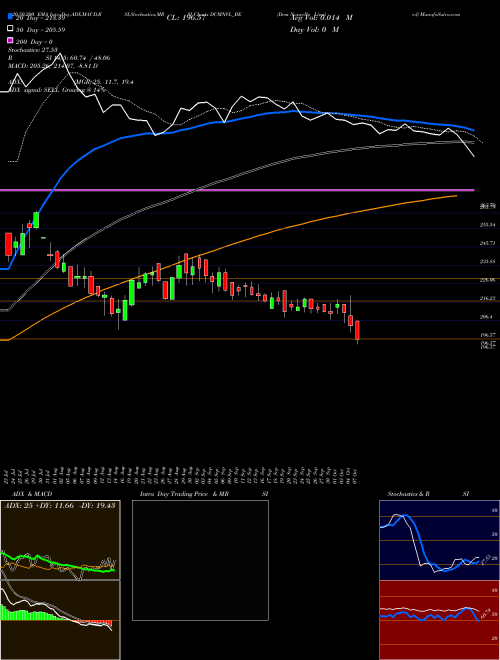
Task: Click the '50 Day - 205.59' legend text
Action: click(x=40, y=30)
